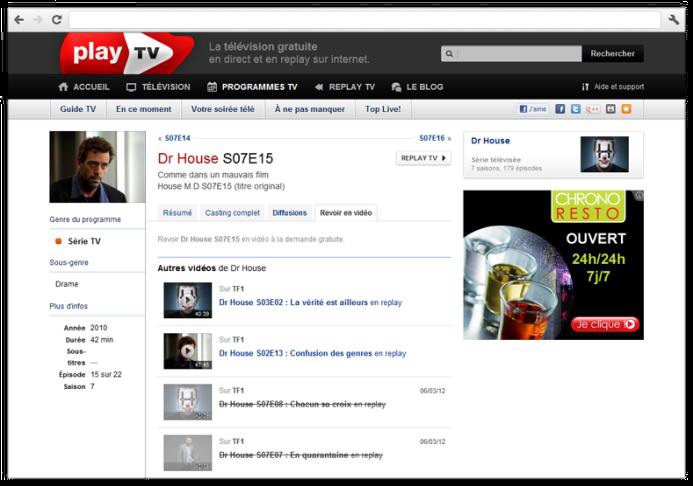Share via the Twitter icon

[575, 109]
